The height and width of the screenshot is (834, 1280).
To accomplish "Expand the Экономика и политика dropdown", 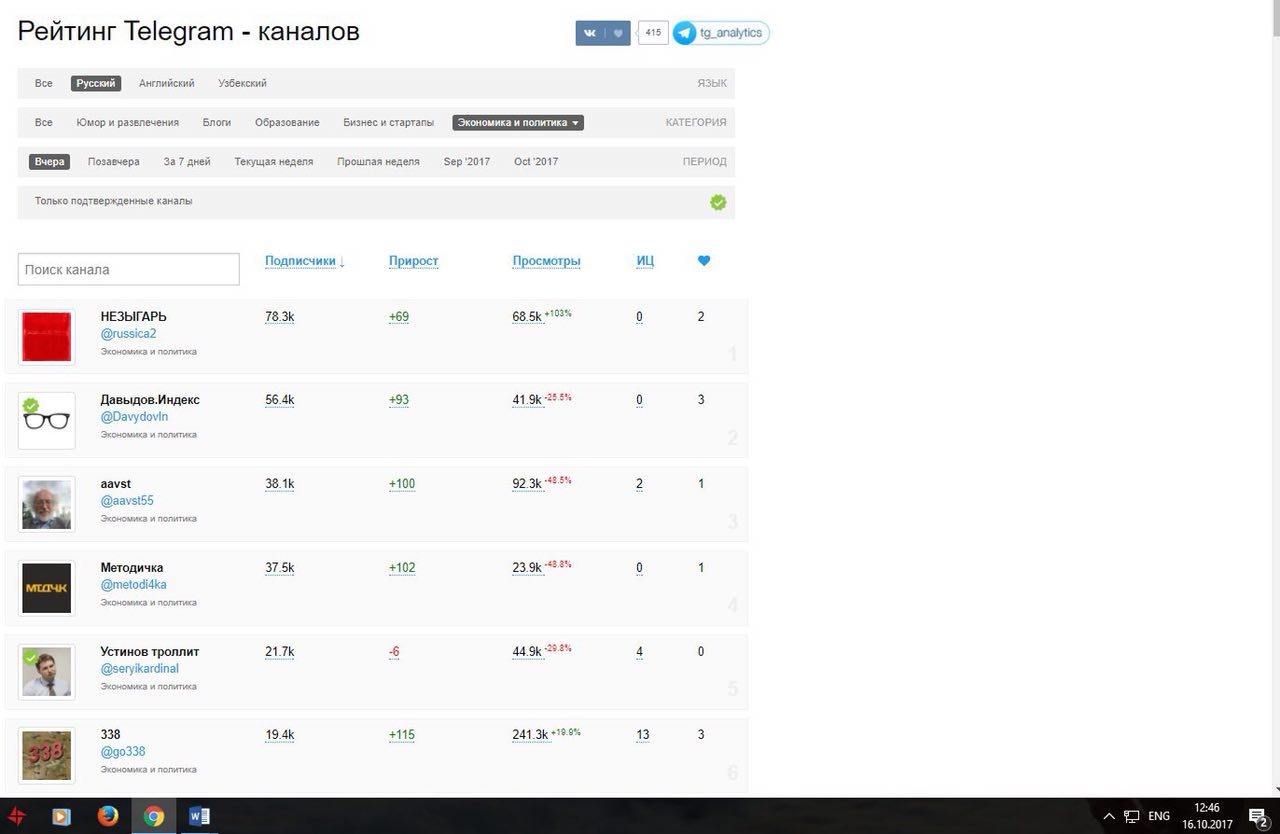I will [518, 122].
